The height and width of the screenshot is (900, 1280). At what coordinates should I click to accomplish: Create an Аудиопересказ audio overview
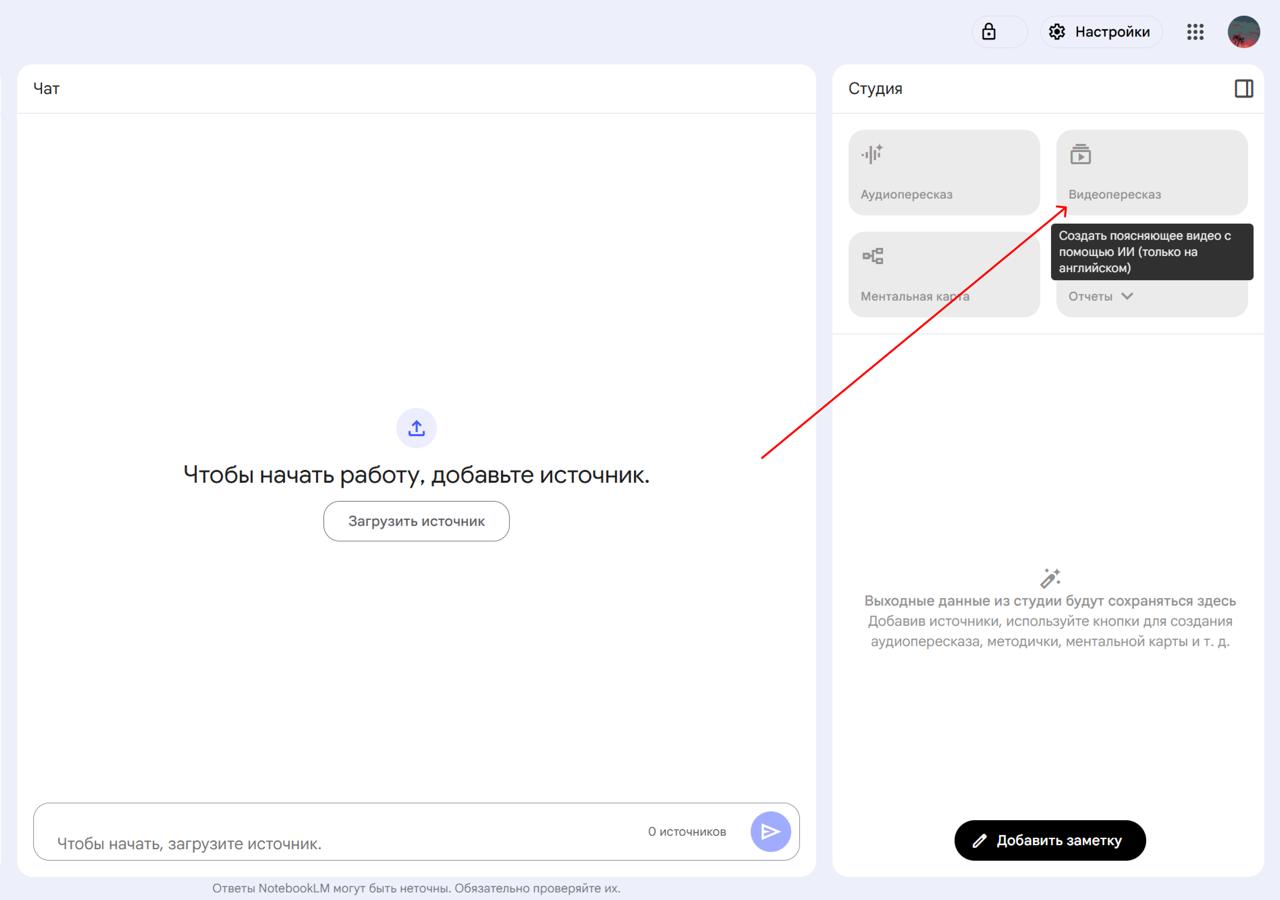tap(944, 172)
